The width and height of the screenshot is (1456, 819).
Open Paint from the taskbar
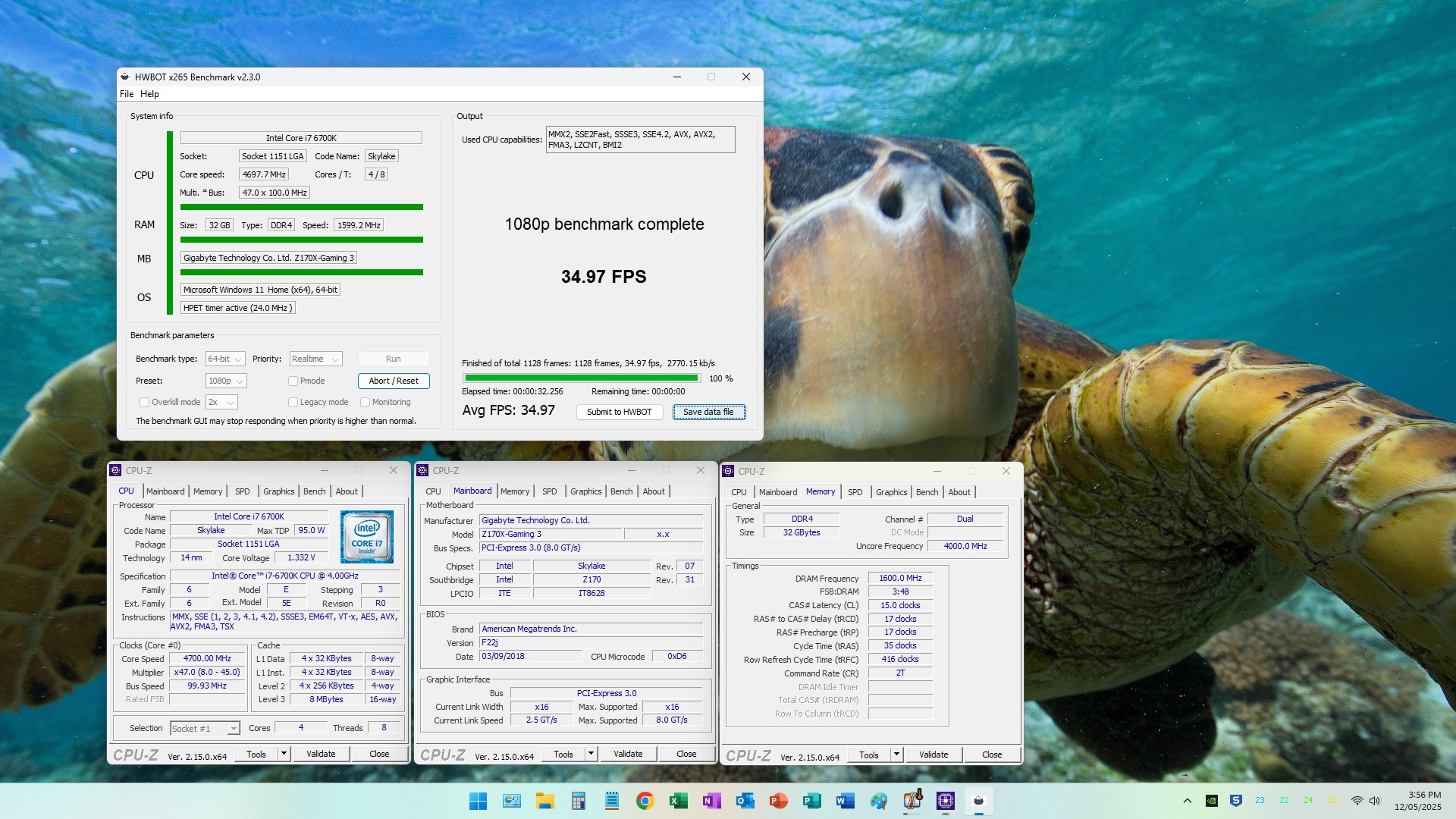click(x=878, y=801)
